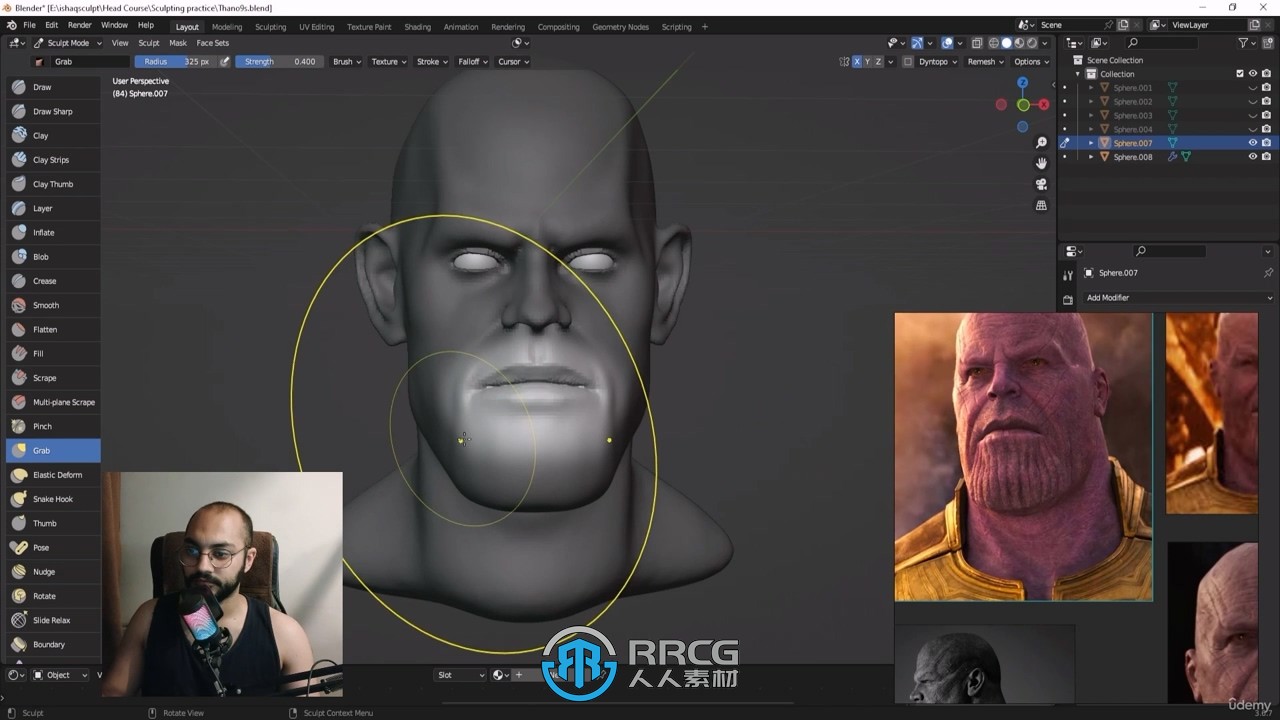Expand the Sphere.008 tree row
The width and height of the screenshot is (1280, 720).
[x=1091, y=157]
